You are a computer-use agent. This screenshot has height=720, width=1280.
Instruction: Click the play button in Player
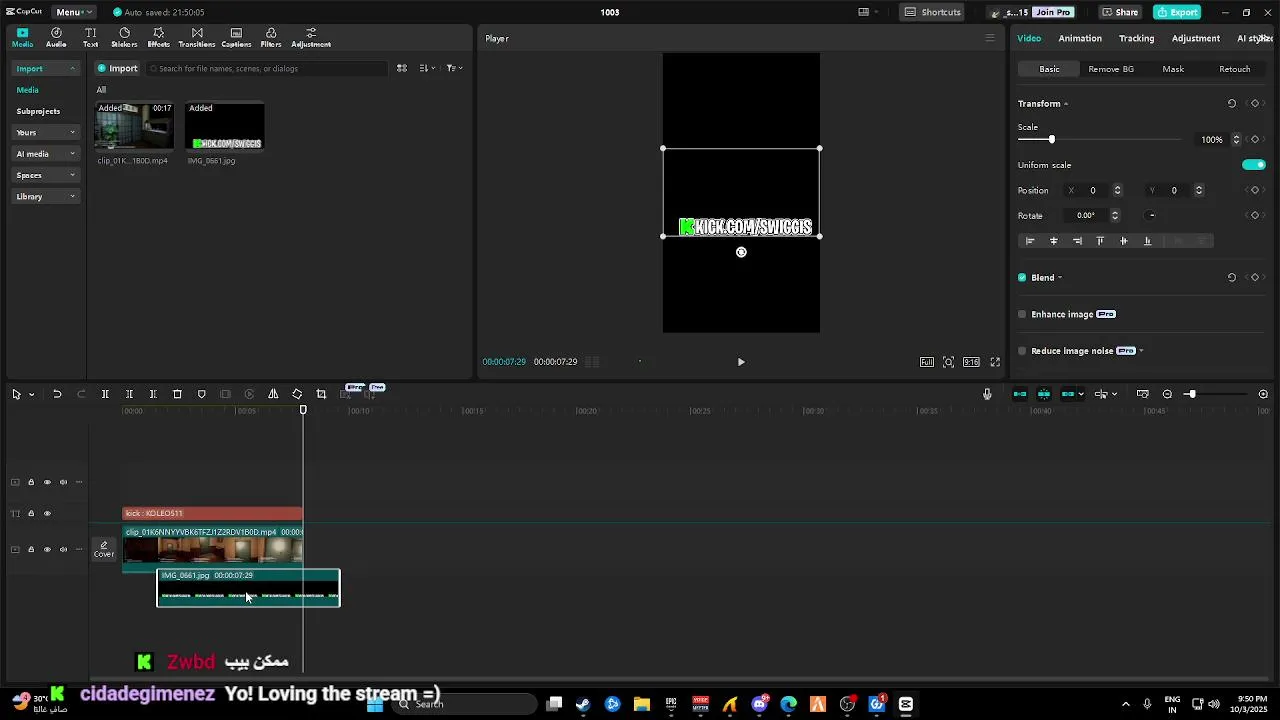tap(741, 362)
